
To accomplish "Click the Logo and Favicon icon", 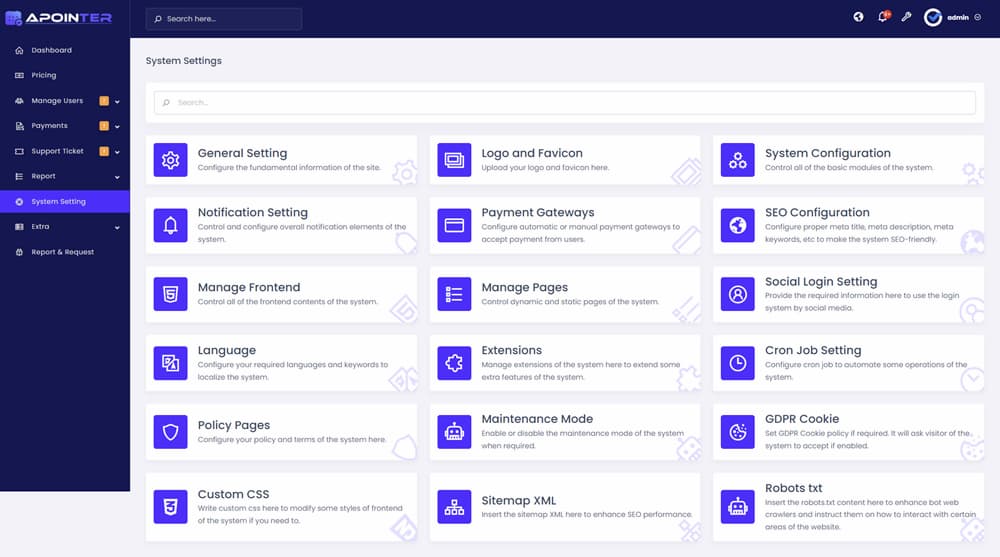I will point(454,160).
